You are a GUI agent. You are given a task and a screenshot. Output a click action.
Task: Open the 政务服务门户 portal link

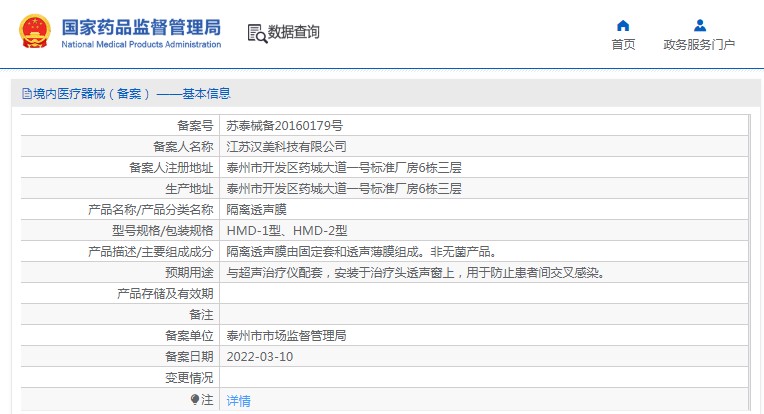pyautogui.click(x=699, y=45)
